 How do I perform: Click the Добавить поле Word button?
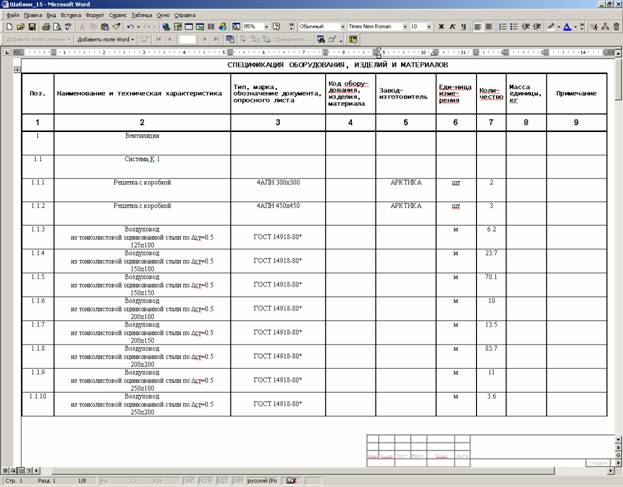point(103,39)
